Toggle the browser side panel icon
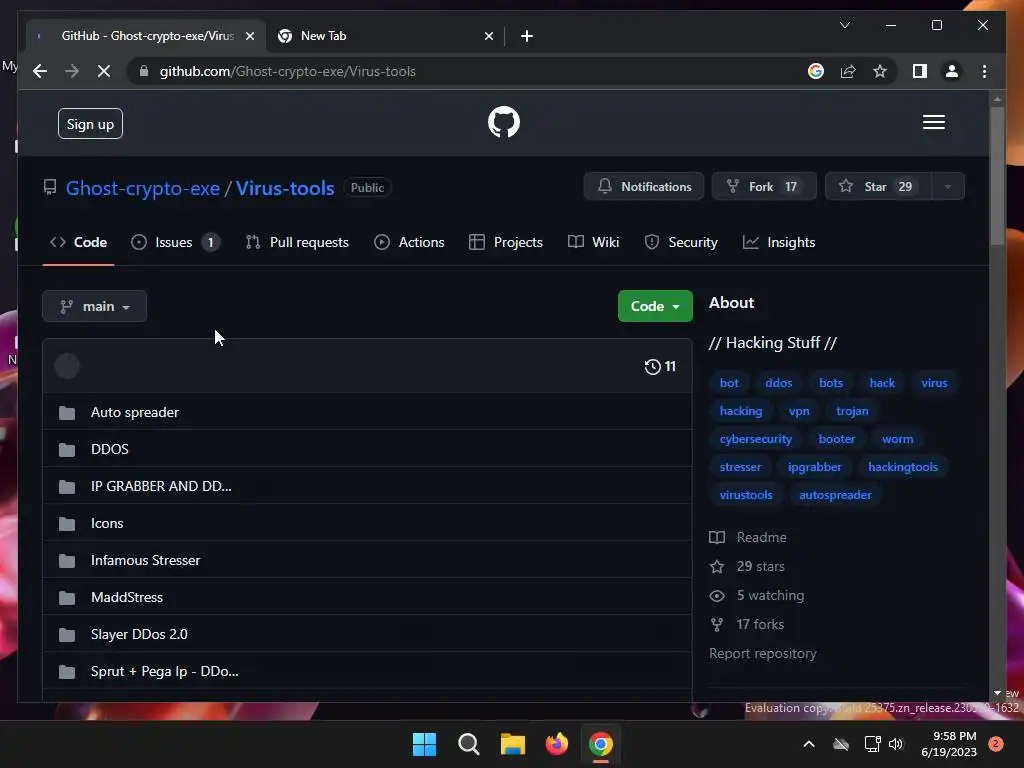This screenshot has height=768, width=1024. coord(920,71)
